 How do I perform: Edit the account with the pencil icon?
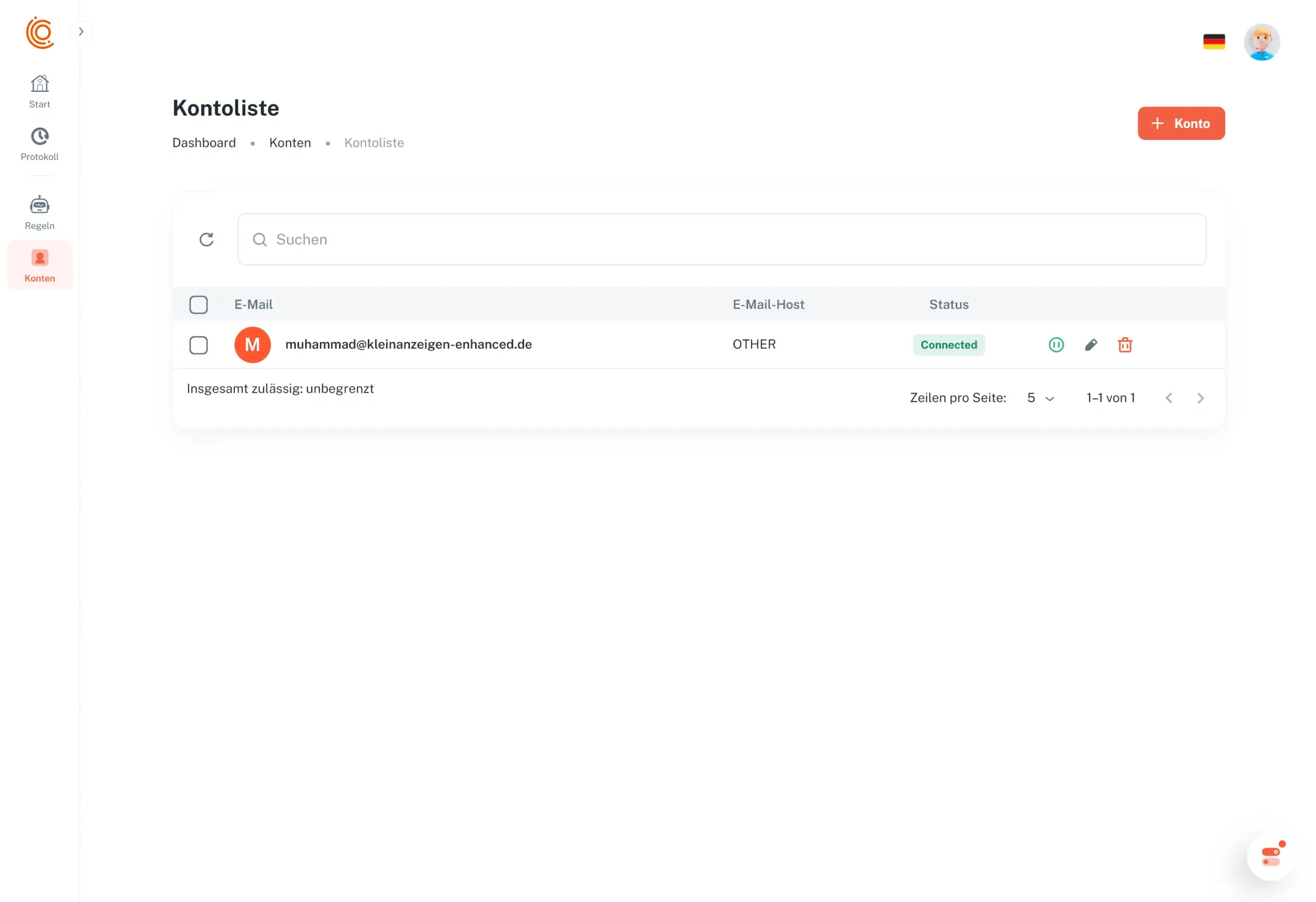click(x=1091, y=345)
